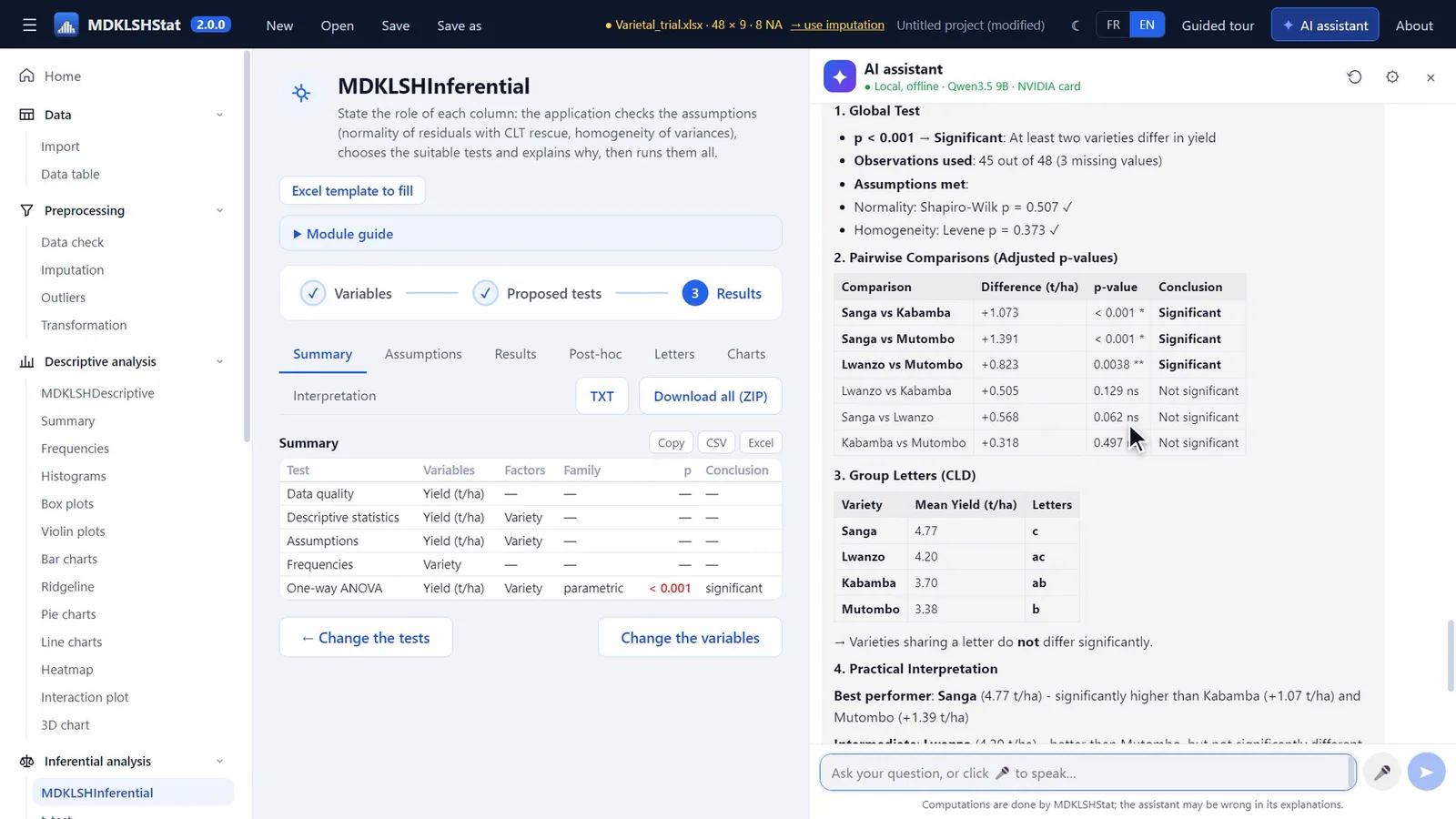Image resolution: width=1456 pixels, height=819 pixels.
Task: Collapse Descriptive analysis section chevron
Action: coord(219,361)
